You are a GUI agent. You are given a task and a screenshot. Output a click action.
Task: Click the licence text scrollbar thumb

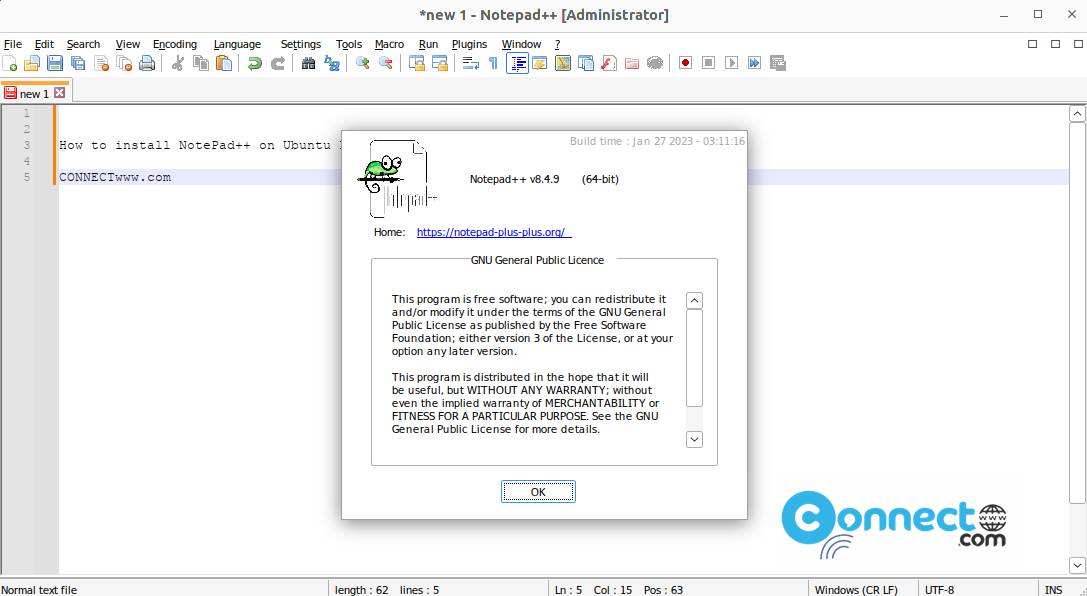pos(694,358)
